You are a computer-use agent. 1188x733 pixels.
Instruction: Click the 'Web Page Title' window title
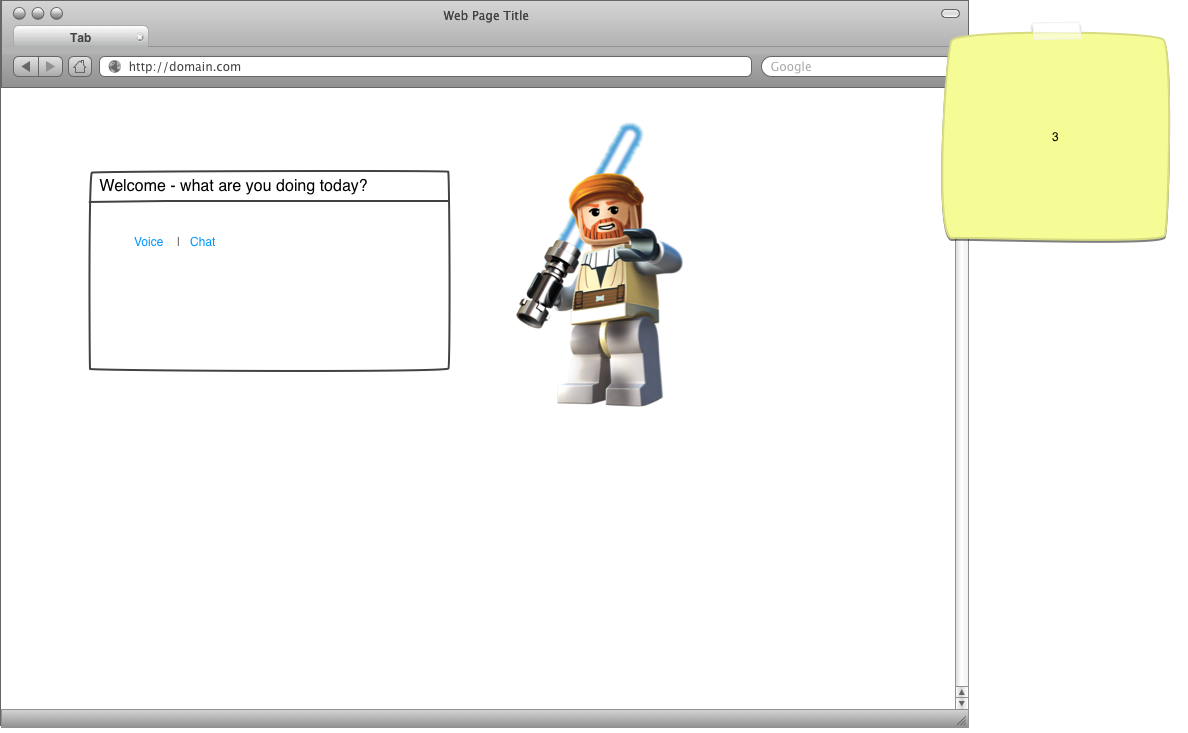(x=486, y=15)
